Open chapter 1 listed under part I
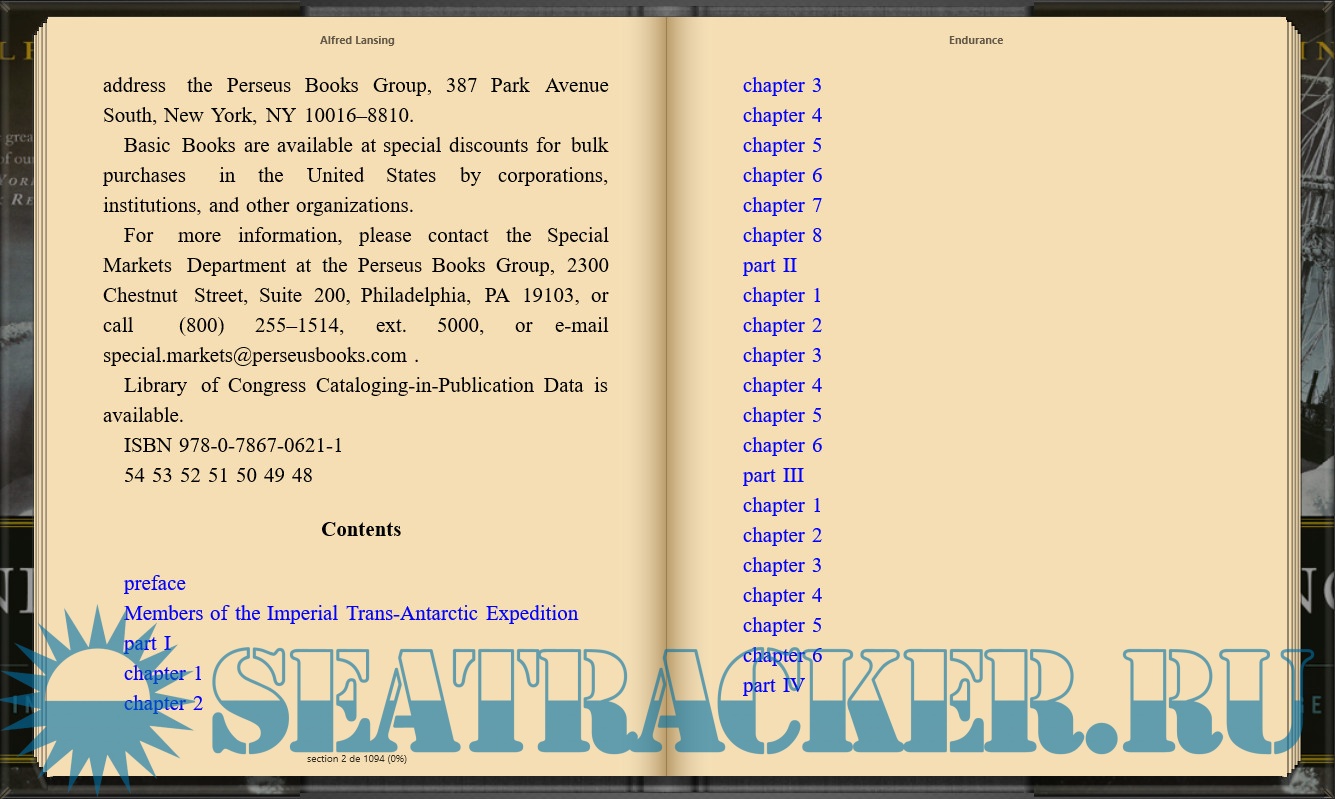This screenshot has width=1335, height=799. [163, 673]
